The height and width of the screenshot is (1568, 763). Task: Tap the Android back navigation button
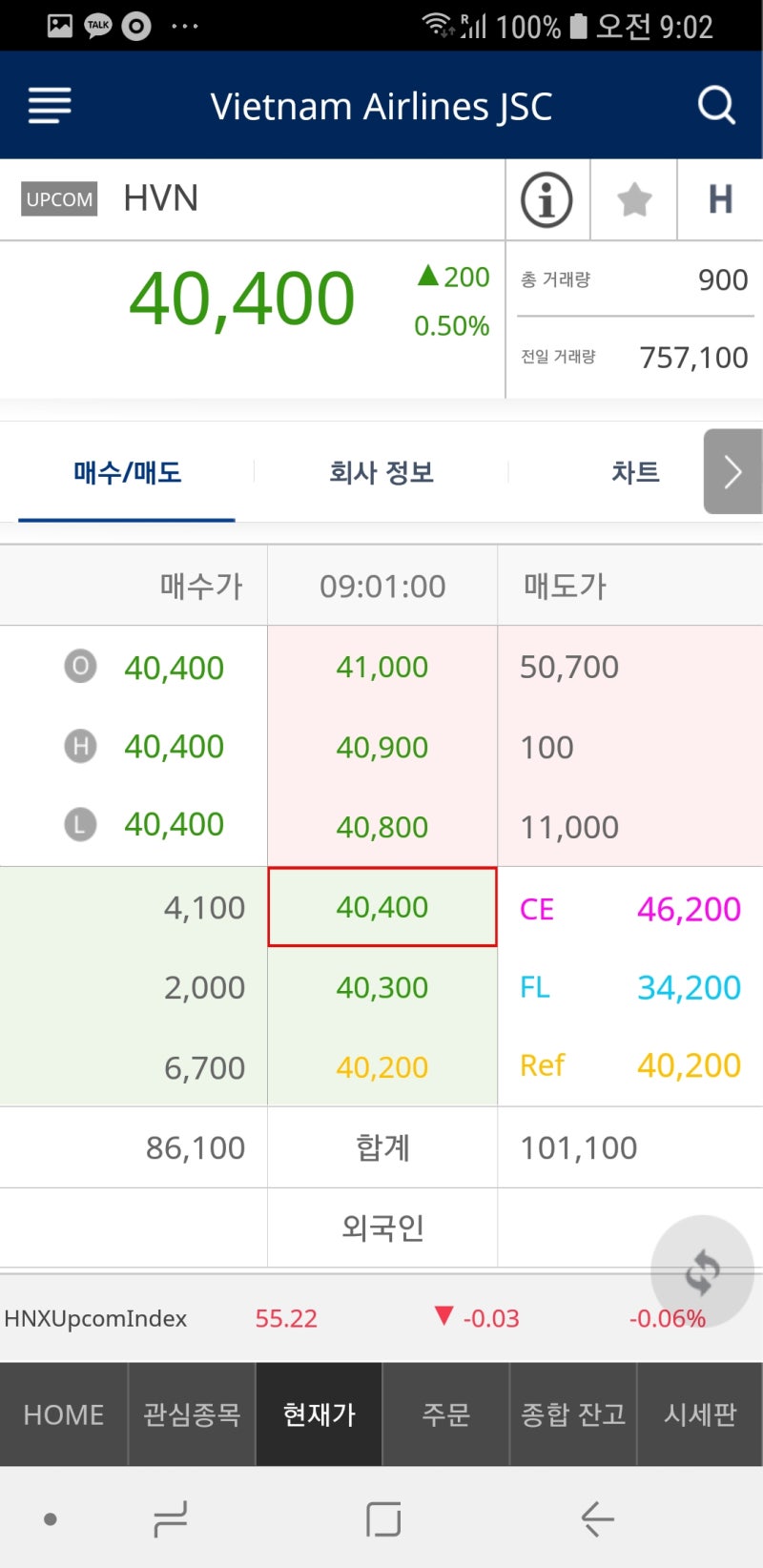pos(597,1519)
